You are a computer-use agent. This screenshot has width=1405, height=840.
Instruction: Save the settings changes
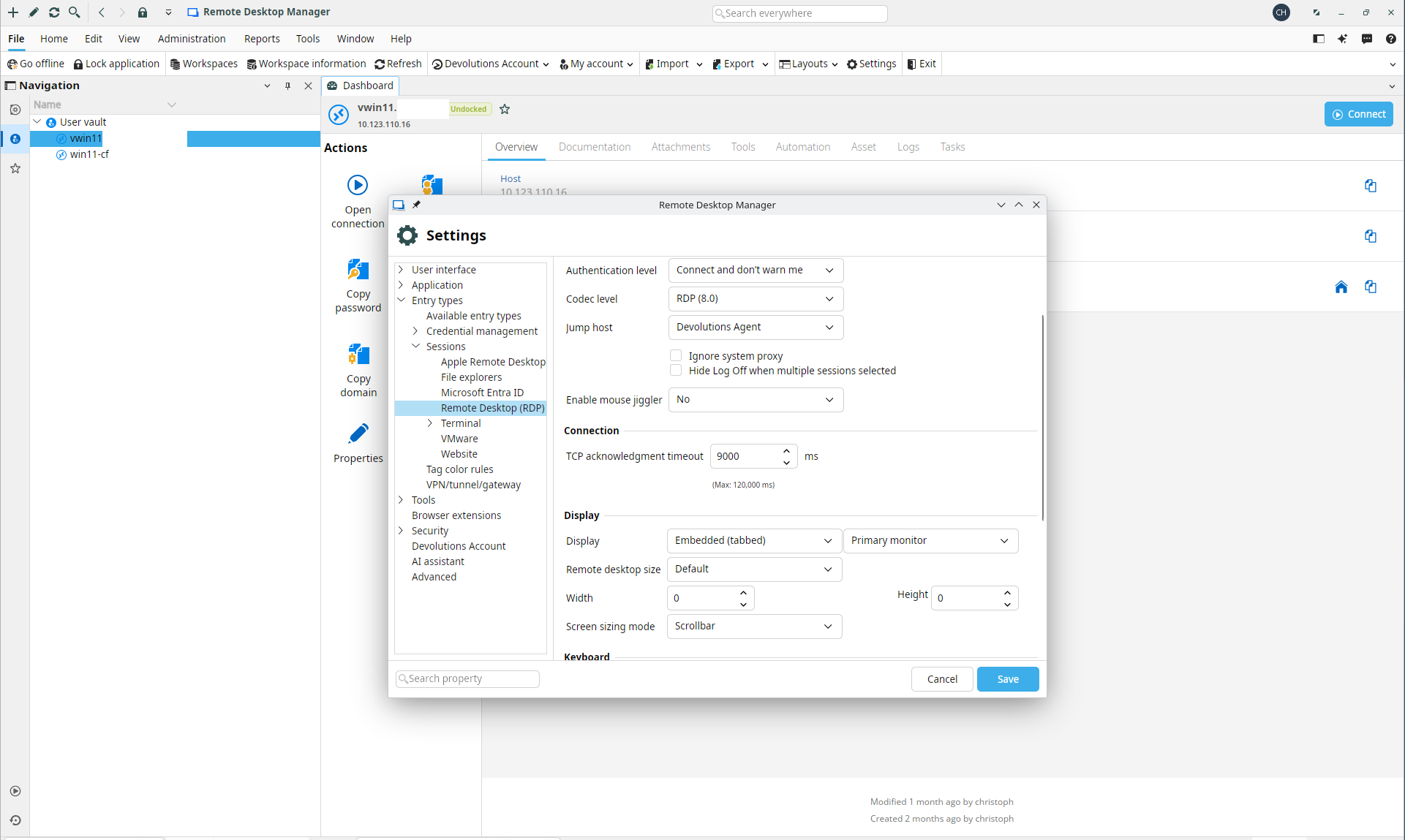pos(1008,679)
